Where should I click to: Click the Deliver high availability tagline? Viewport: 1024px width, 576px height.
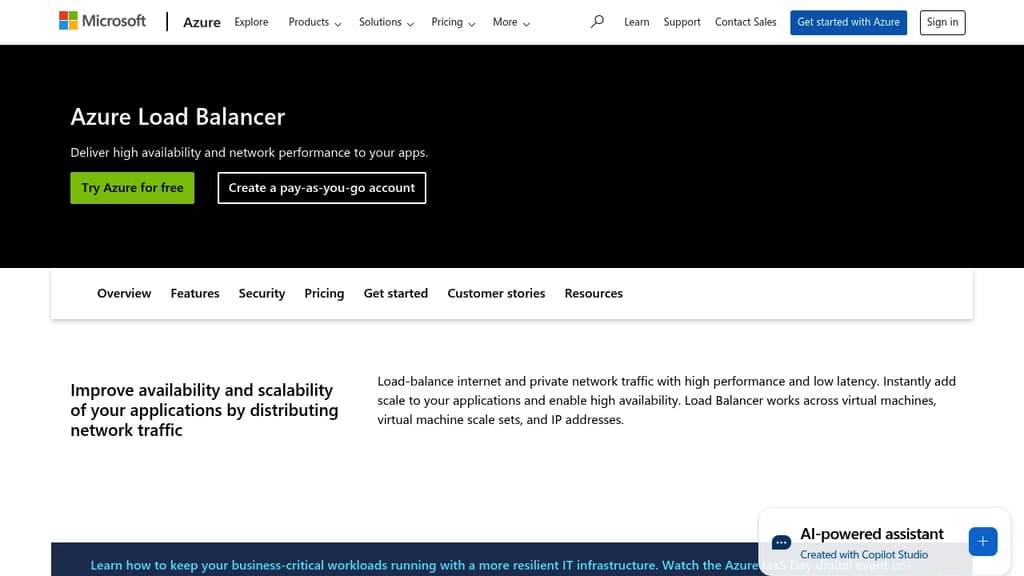tap(249, 152)
